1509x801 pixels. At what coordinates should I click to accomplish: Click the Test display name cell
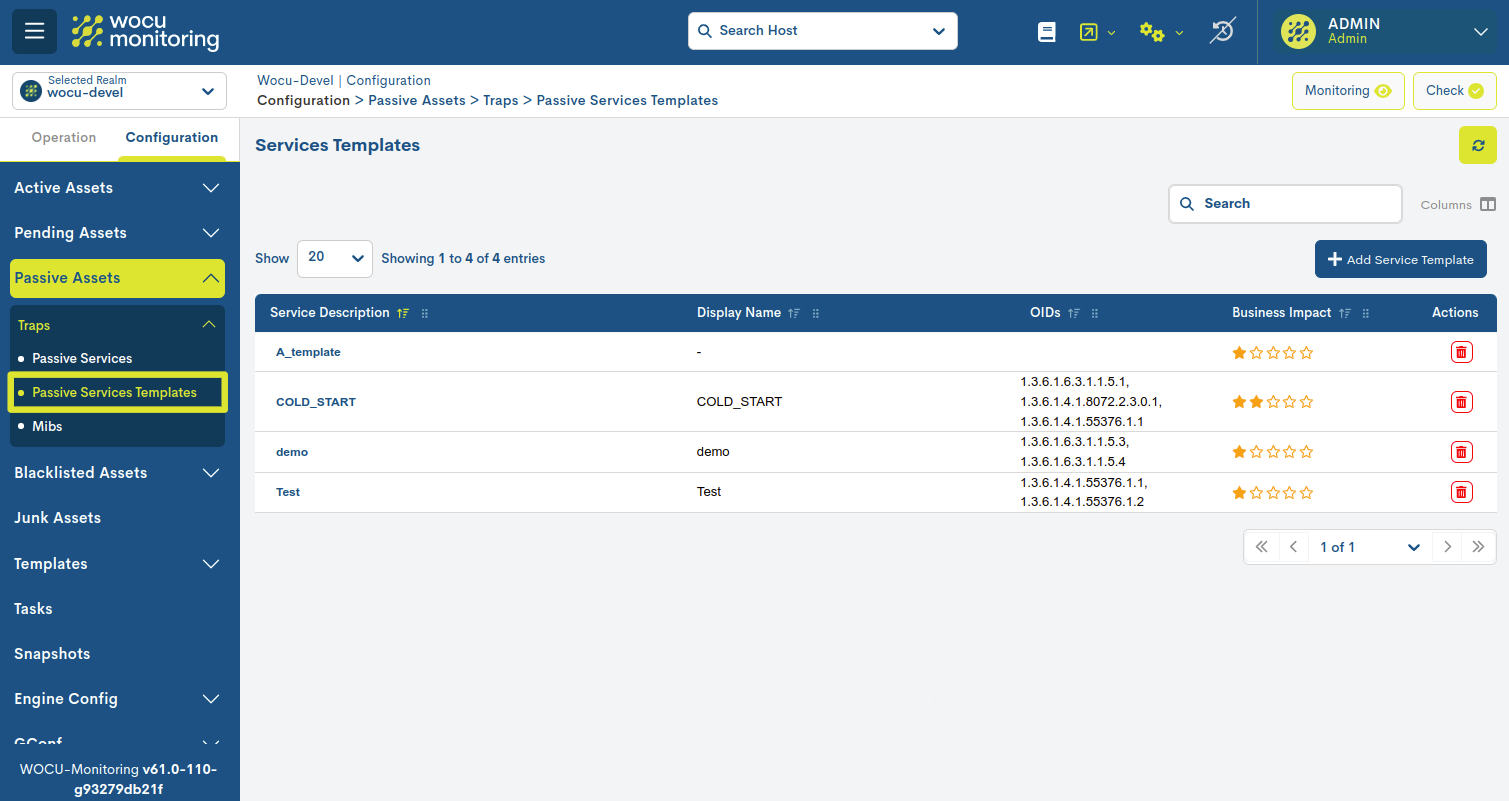709,492
